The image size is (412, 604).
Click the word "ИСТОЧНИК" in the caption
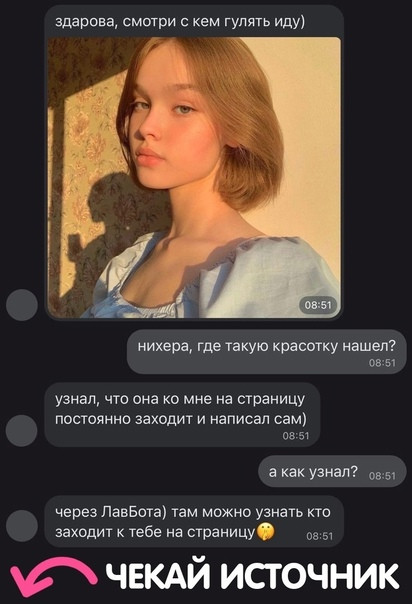[x=310, y=577]
